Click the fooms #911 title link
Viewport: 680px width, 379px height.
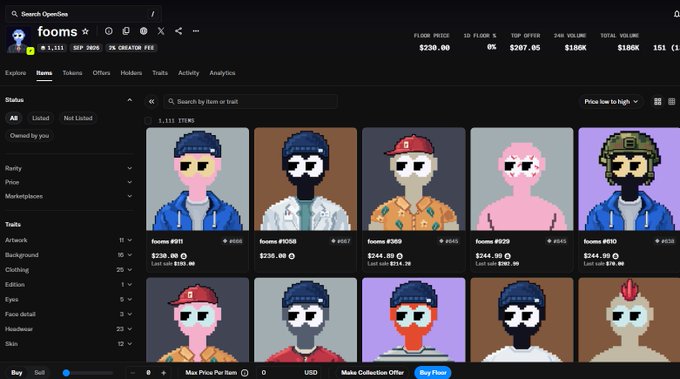coord(167,241)
